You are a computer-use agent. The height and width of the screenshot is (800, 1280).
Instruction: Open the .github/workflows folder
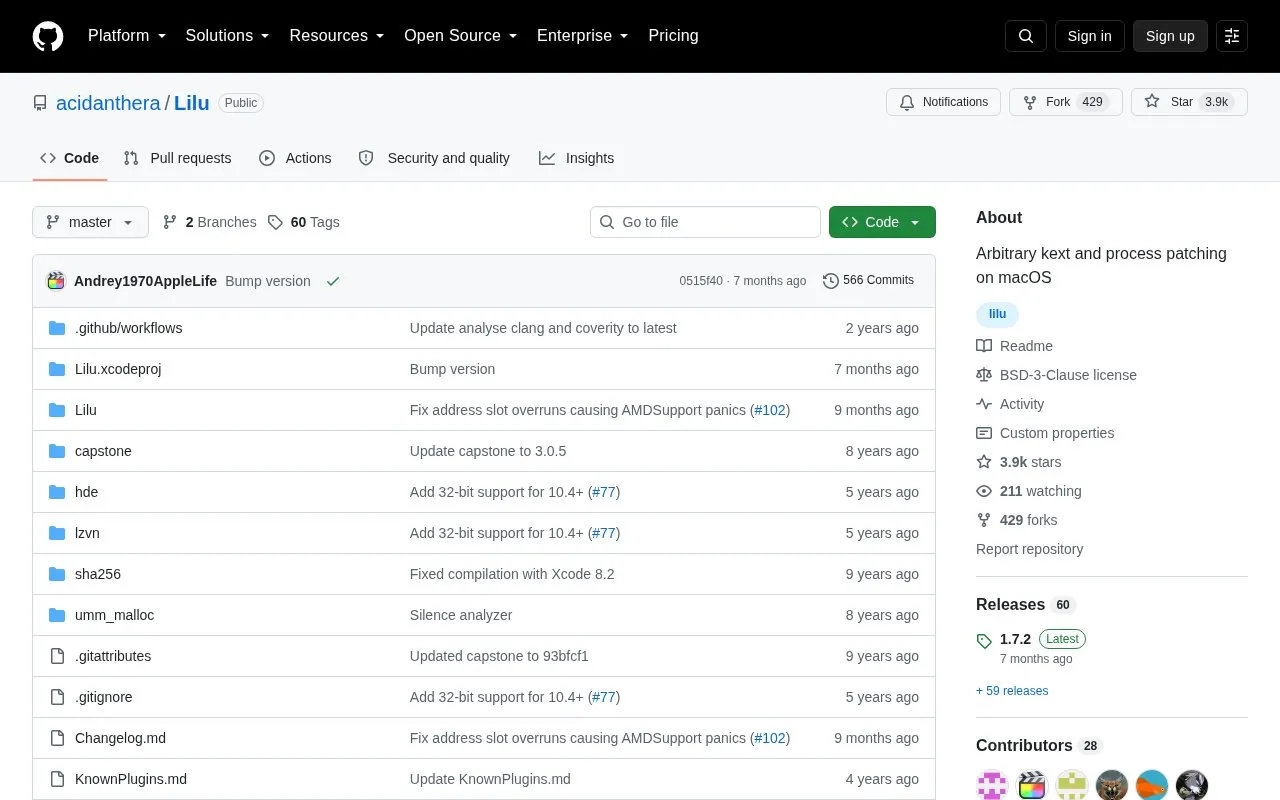[128, 328]
